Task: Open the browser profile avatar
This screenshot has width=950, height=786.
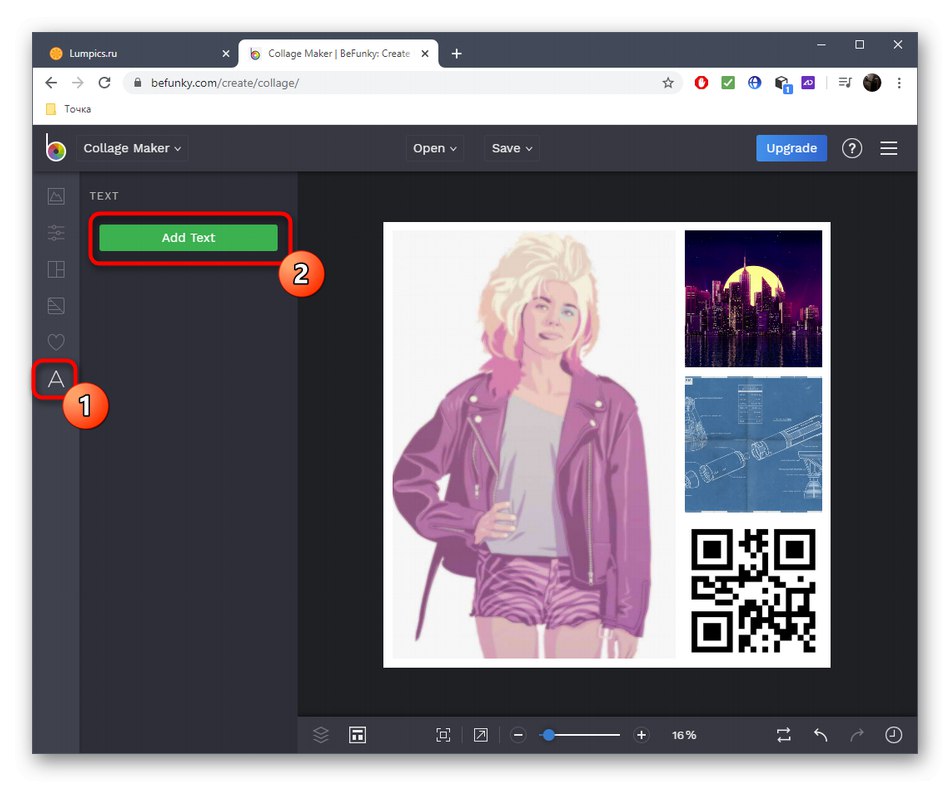Action: click(x=872, y=82)
